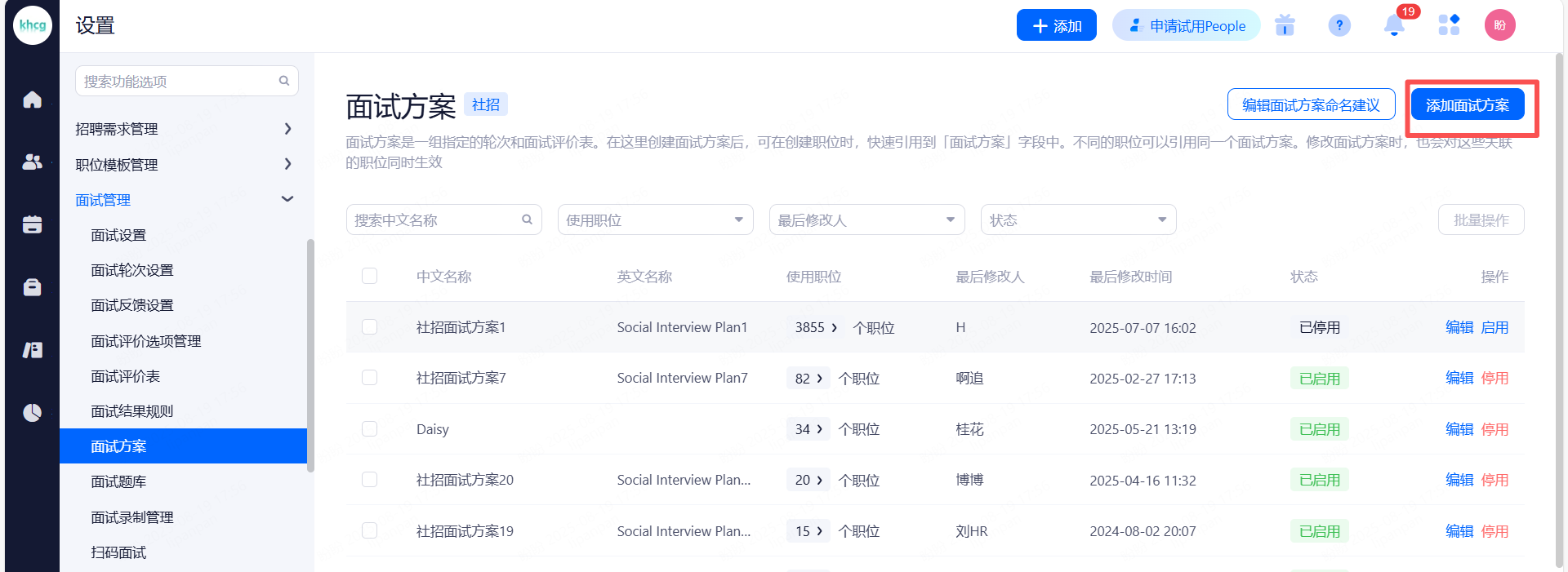Viewport: 1568px width, 572px height.
Task: Open the candidates people icon in sidebar
Action: (32, 162)
